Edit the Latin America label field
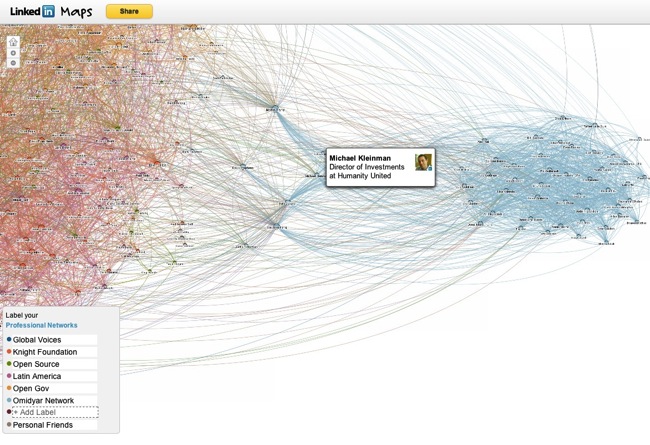 54,376
